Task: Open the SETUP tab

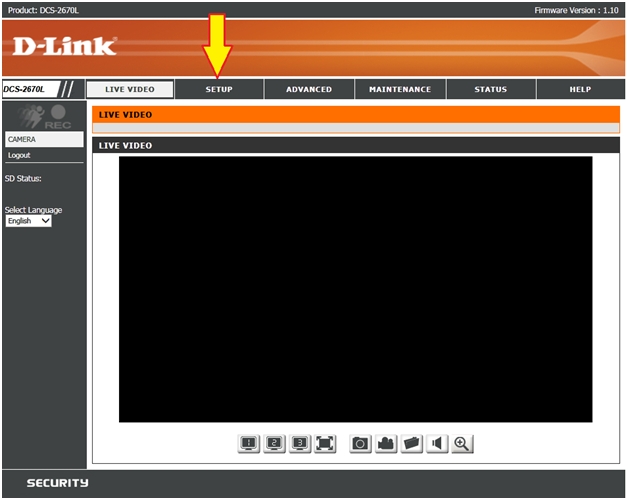Action: click(x=219, y=89)
